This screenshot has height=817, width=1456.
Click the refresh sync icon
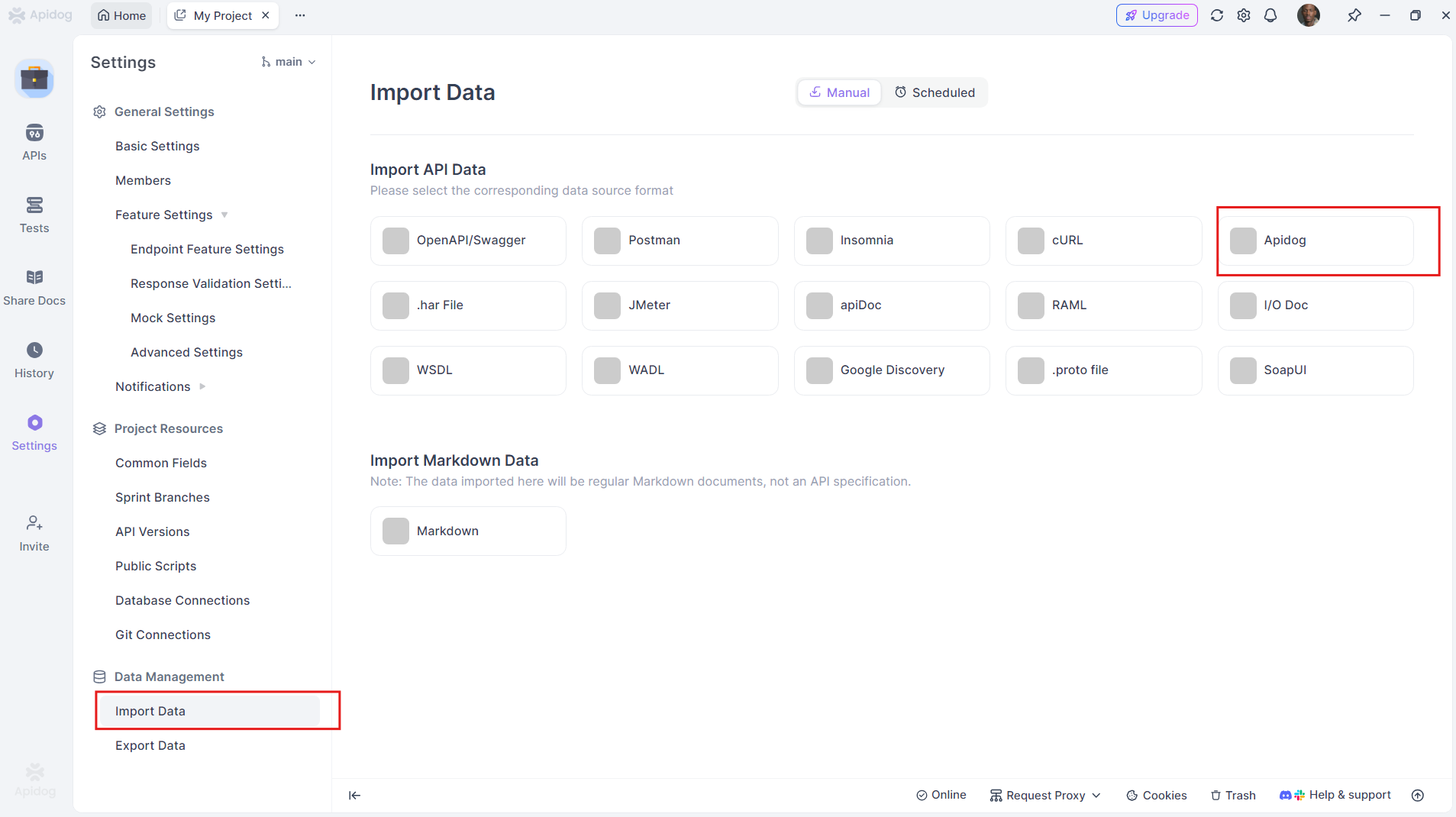click(x=1217, y=15)
